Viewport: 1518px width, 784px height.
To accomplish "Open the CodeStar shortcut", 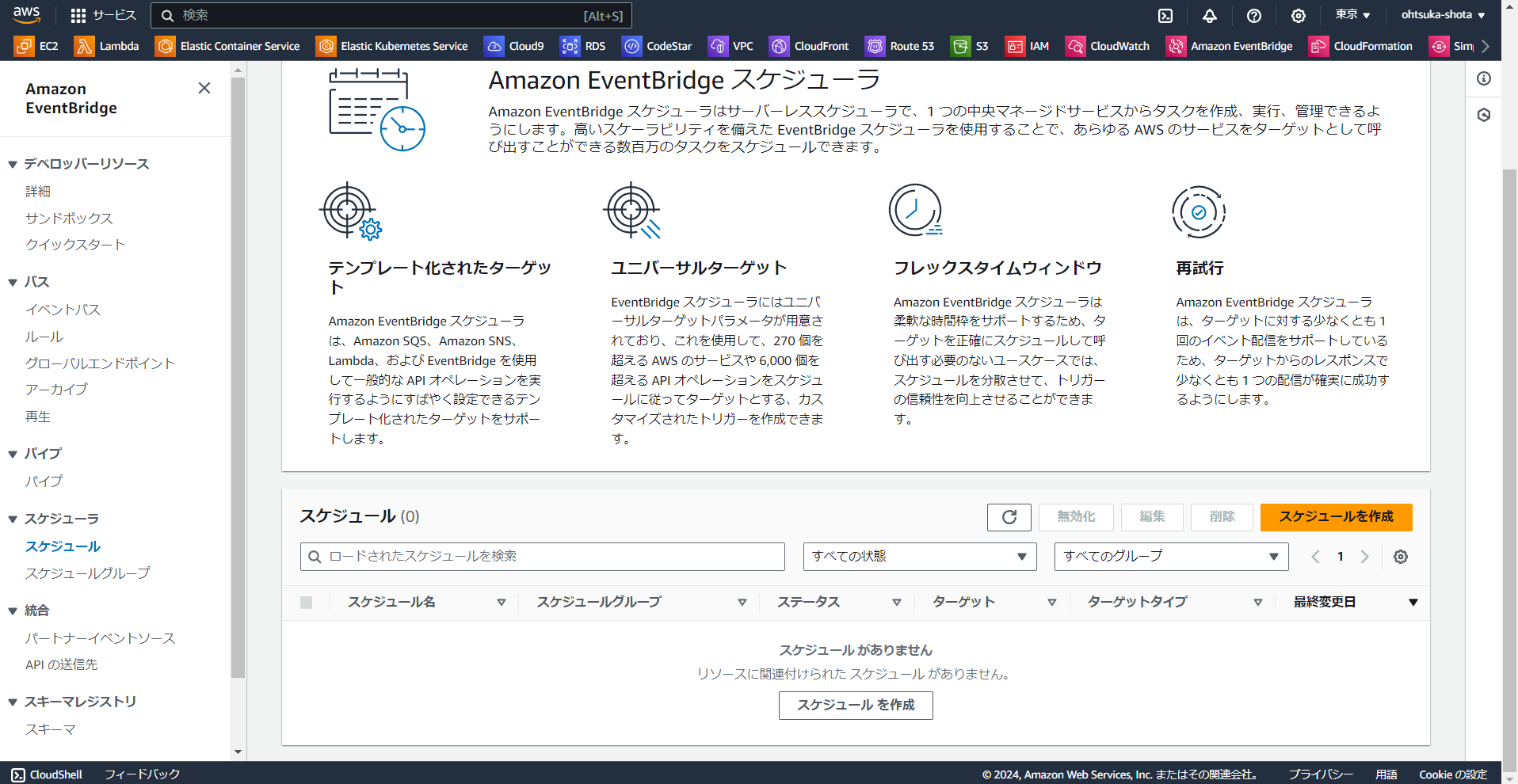I will click(658, 46).
